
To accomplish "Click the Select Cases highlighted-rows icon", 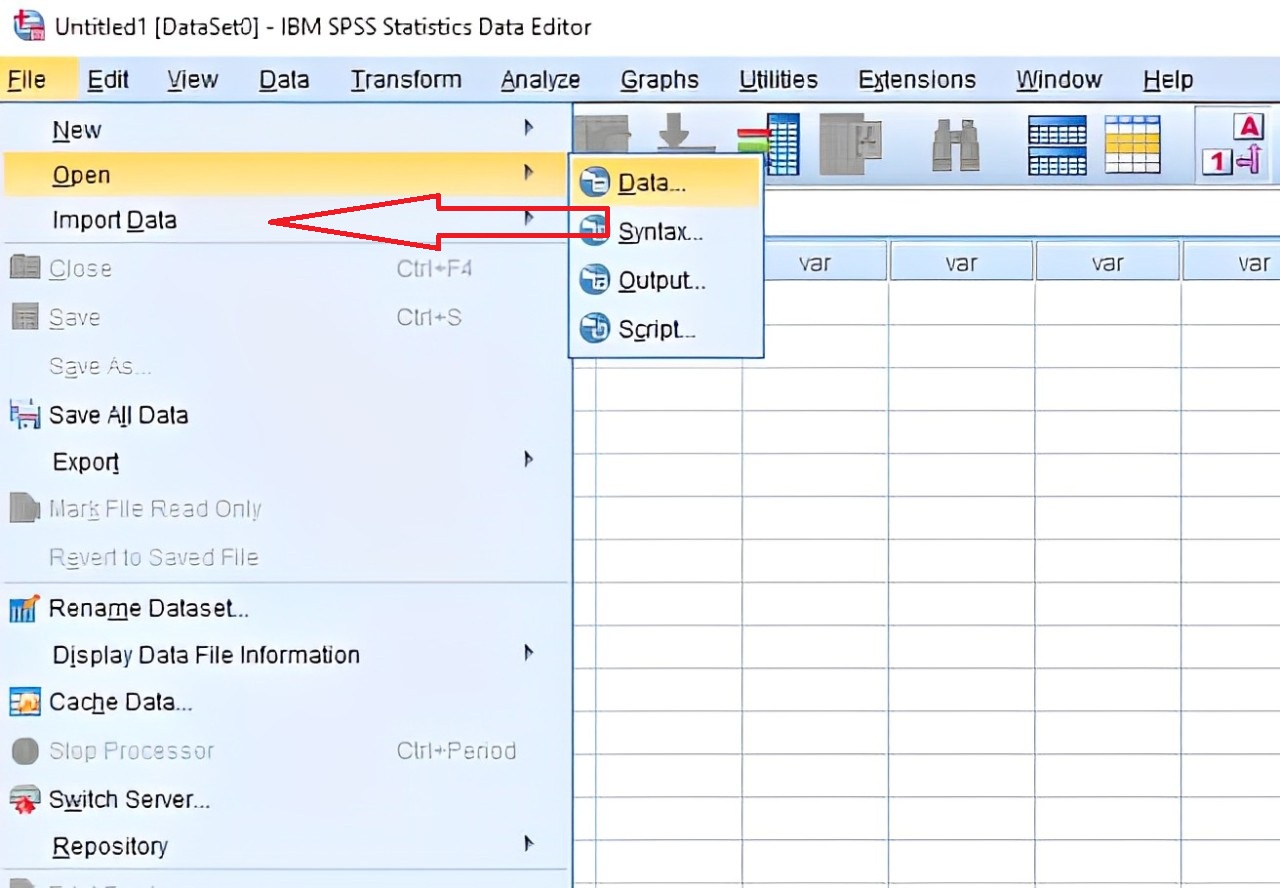I will (1133, 144).
